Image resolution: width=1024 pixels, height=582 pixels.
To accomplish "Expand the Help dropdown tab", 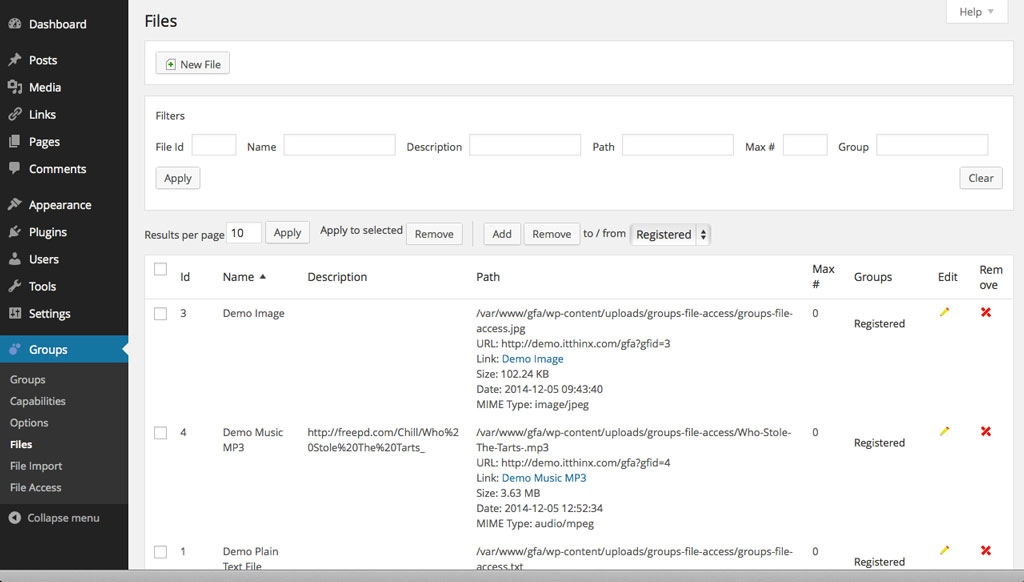I will (977, 12).
